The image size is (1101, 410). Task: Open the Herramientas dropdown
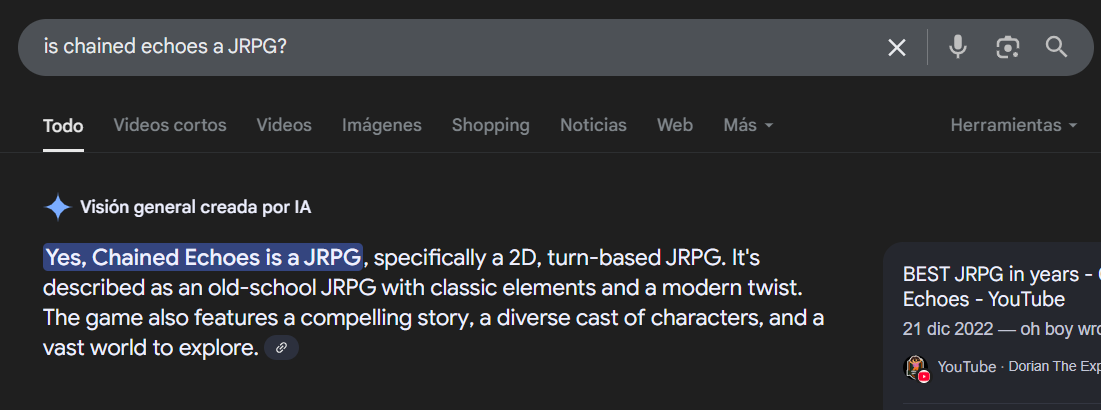point(1014,126)
